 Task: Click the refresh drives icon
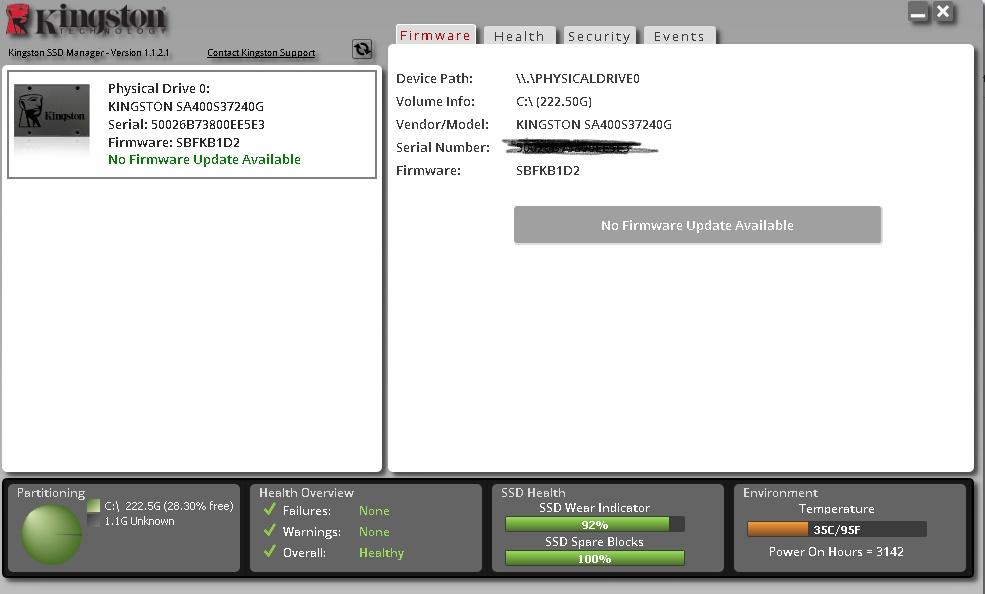tap(362, 49)
